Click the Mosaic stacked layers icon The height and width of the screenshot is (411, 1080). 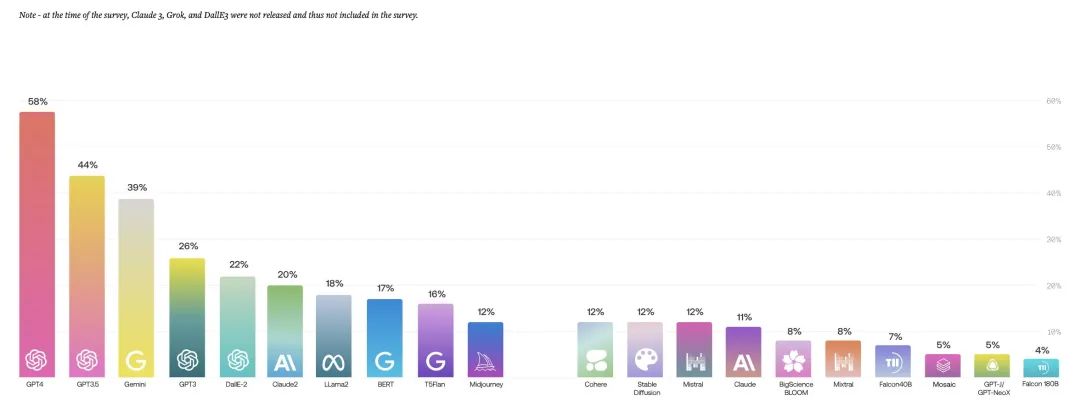(x=941, y=365)
